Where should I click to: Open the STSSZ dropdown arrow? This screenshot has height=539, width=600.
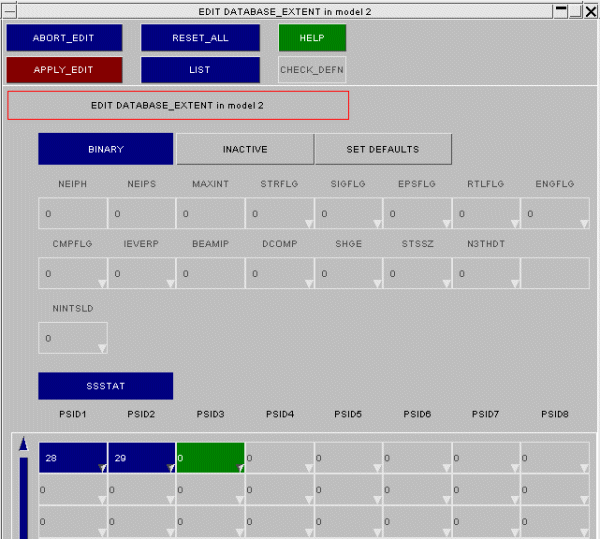[x=447, y=283]
